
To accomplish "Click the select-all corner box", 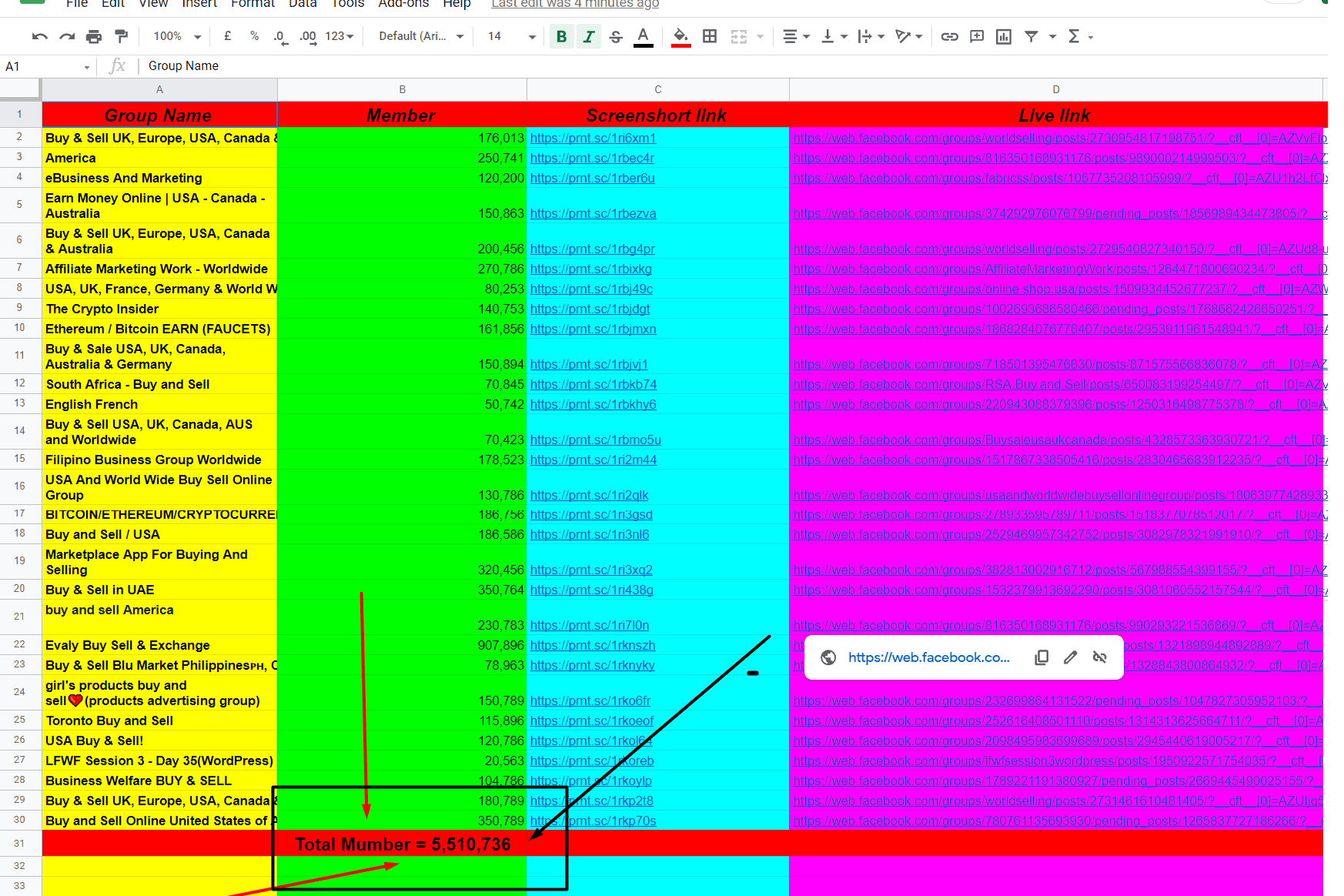I will (20, 89).
